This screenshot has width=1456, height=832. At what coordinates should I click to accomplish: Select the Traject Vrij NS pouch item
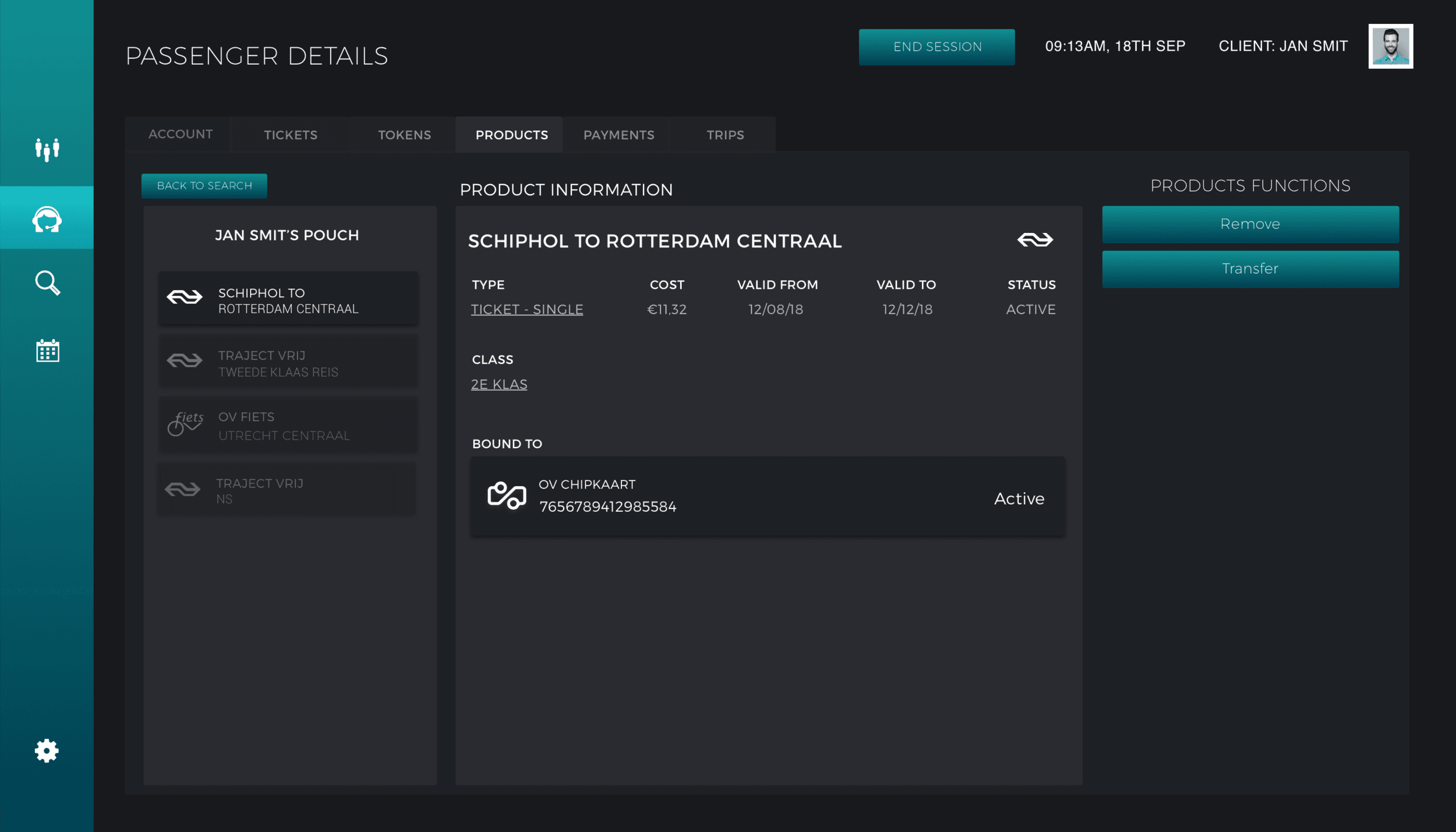pos(287,490)
